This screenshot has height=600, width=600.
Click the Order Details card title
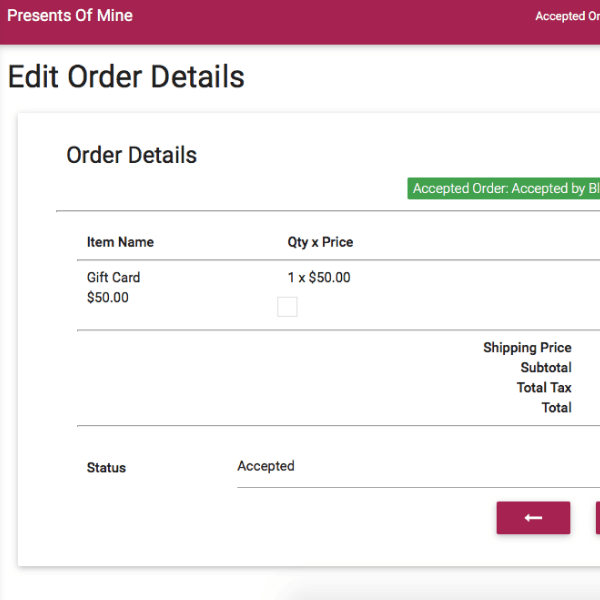click(131, 155)
